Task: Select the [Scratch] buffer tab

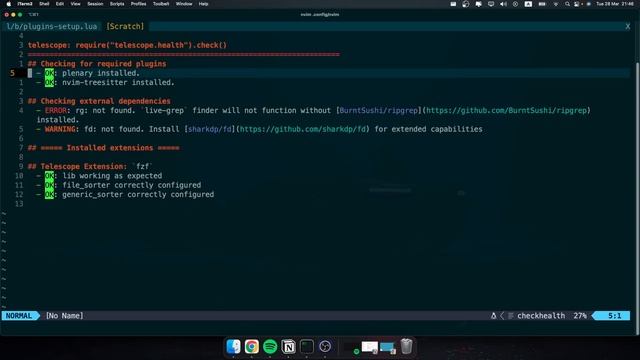Action: point(125,27)
